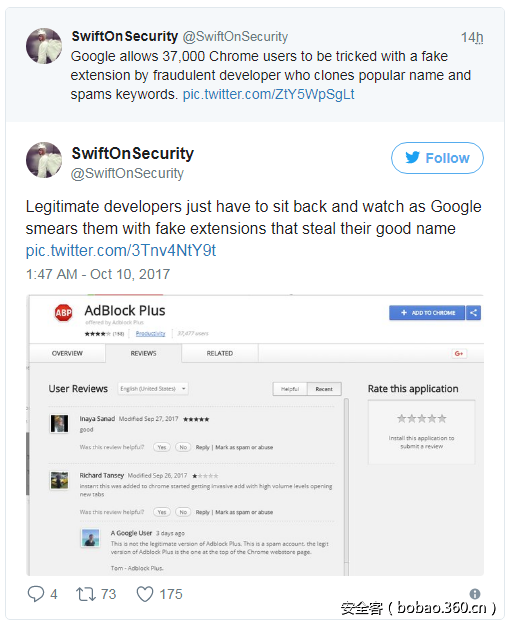Click the reply speech bubble icon
Screen dimensions: 511x626
(x=36, y=594)
